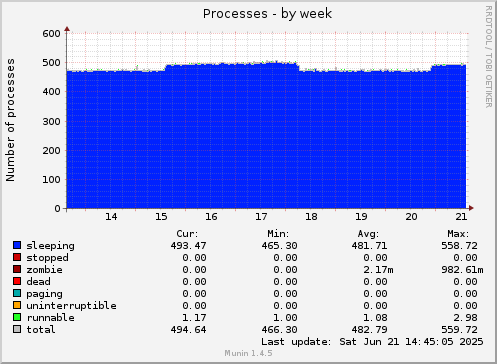Click the zombie legend color swatch
The height and width of the screenshot is (364, 497).
[17, 269]
